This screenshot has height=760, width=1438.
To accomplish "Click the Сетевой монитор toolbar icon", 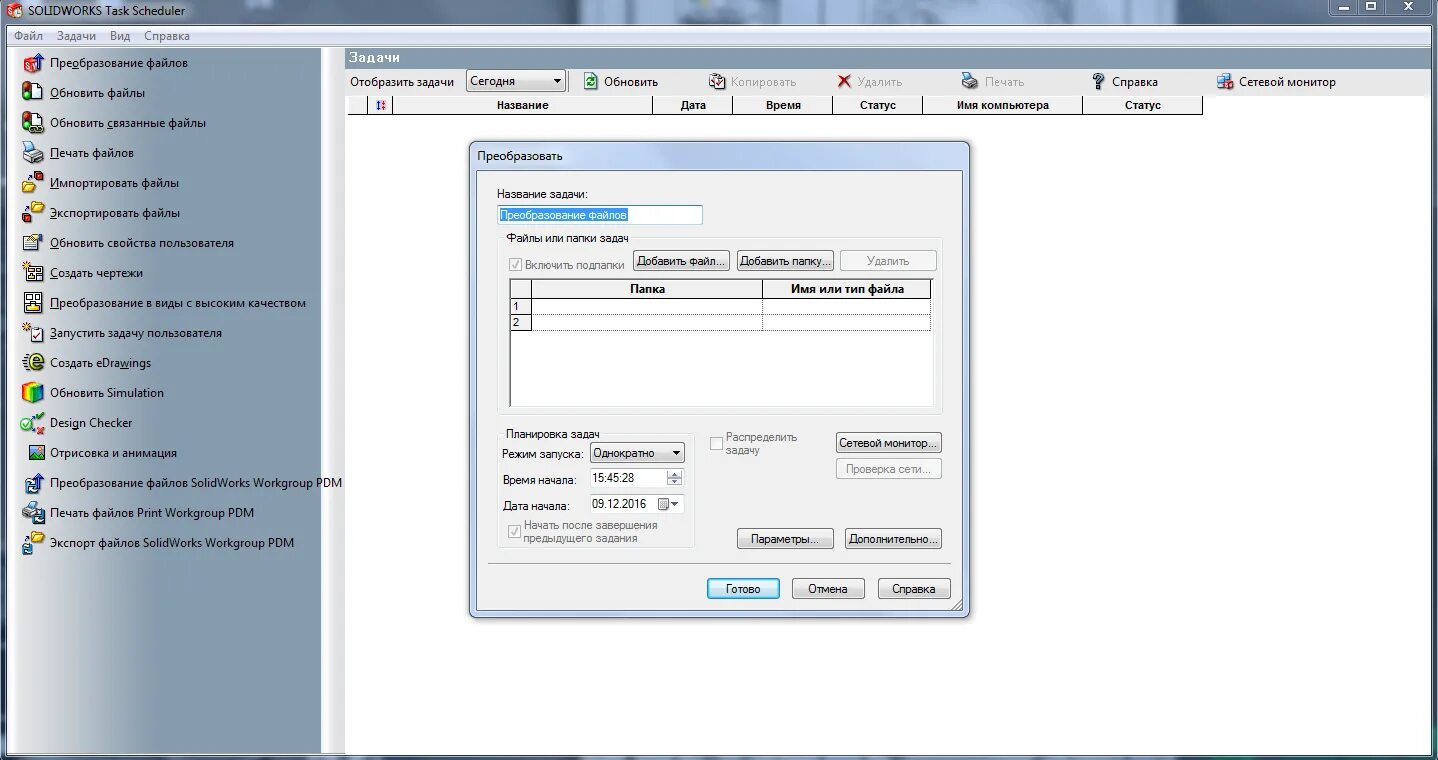I will (x=1225, y=82).
